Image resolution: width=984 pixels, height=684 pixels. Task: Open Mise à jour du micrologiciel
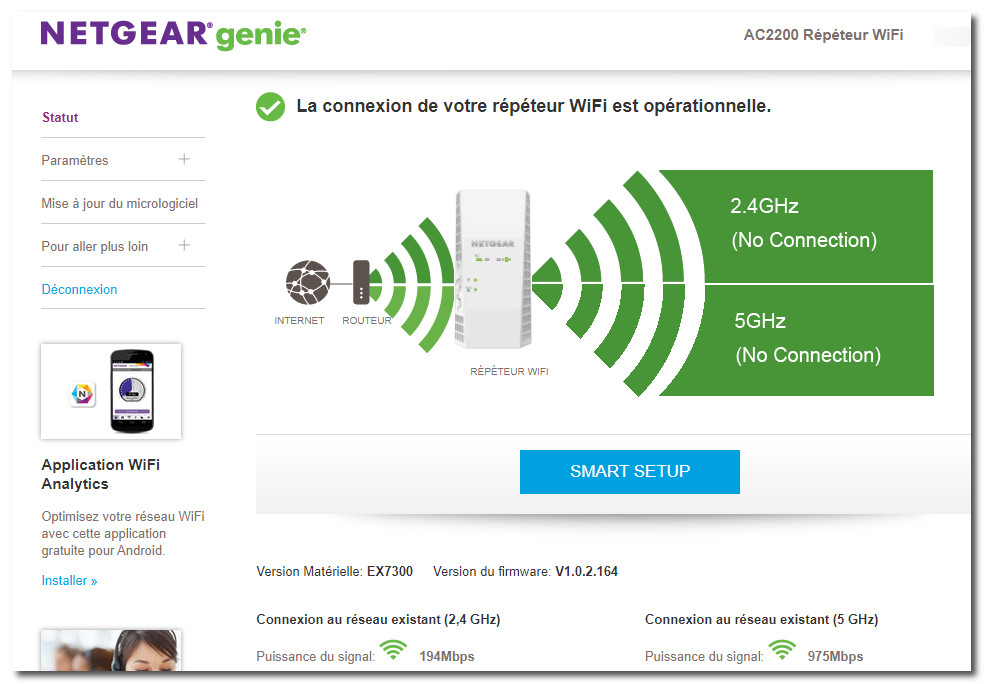point(119,203)
